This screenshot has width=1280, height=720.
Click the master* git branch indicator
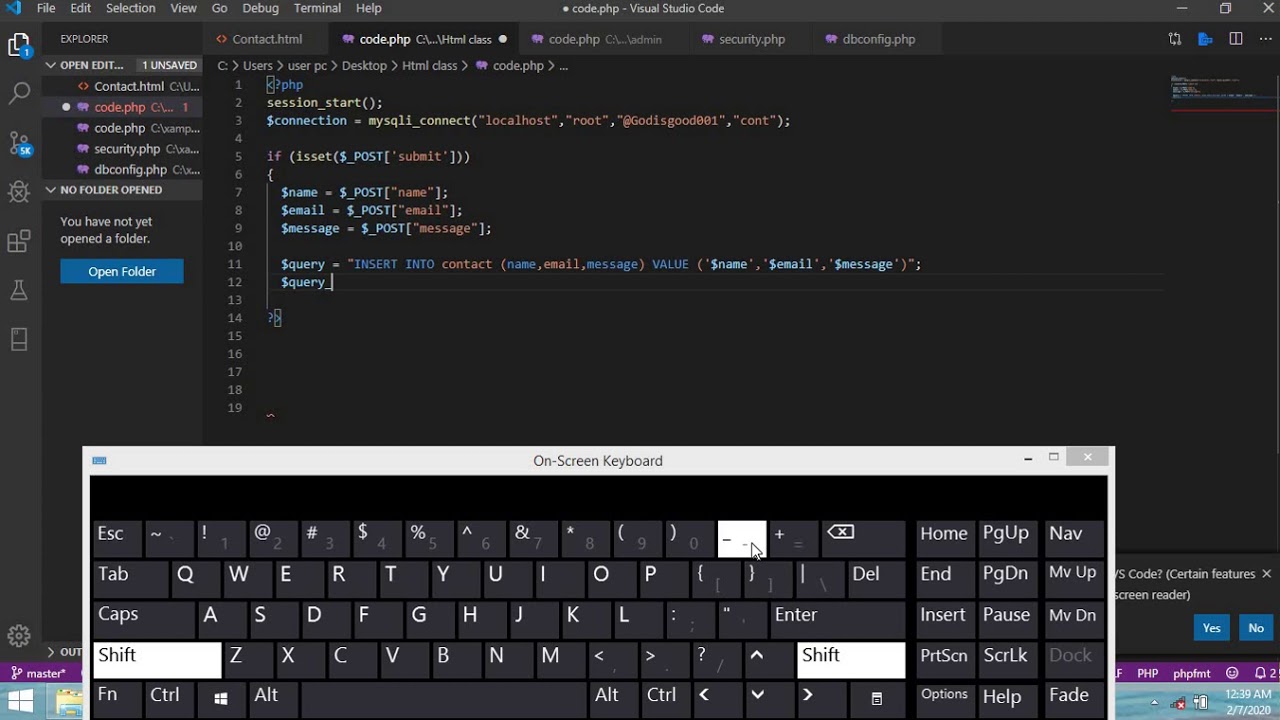(x=38, y=673)
